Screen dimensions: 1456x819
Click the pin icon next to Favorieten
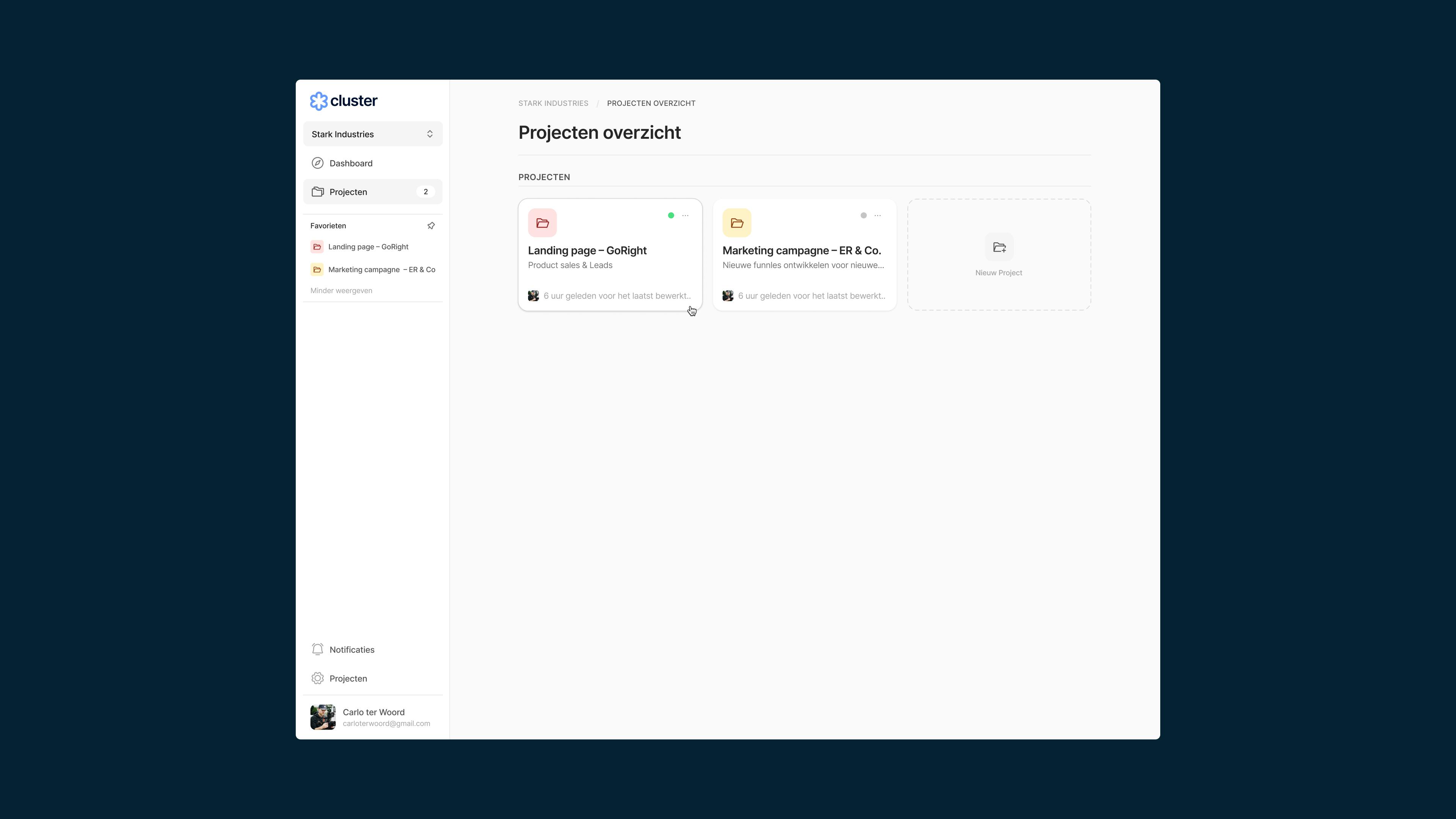431,226
